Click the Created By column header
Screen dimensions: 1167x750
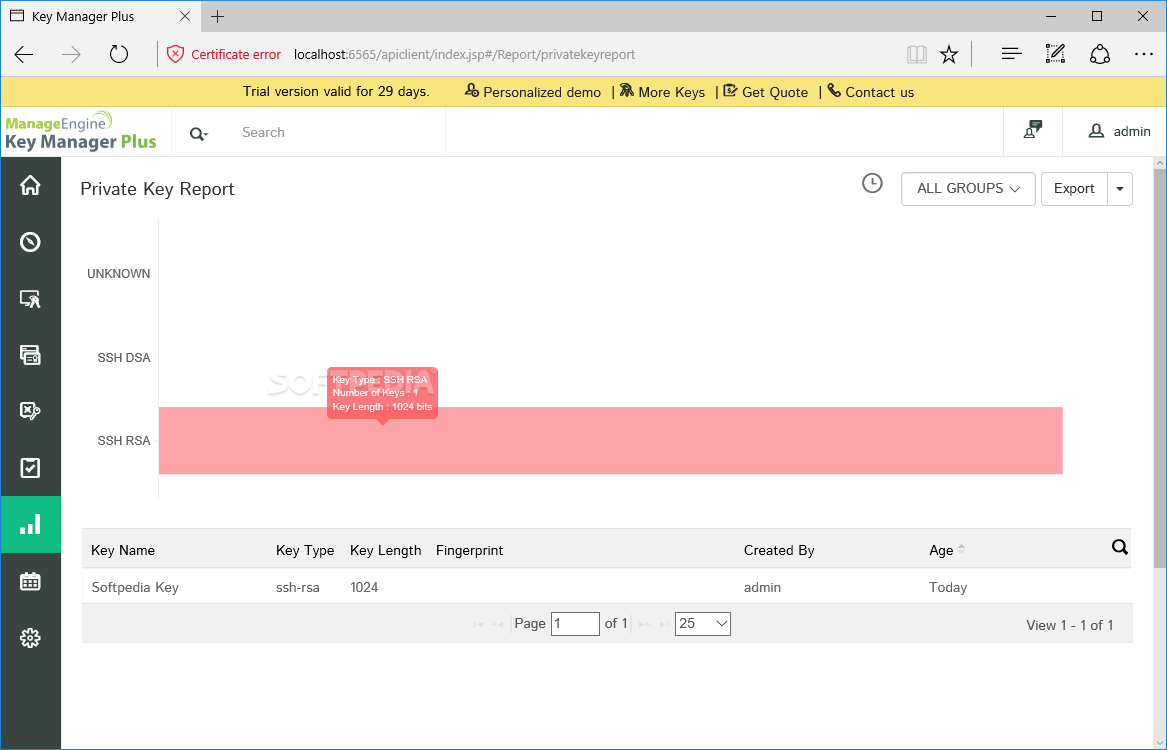click(x=779, y=551)
